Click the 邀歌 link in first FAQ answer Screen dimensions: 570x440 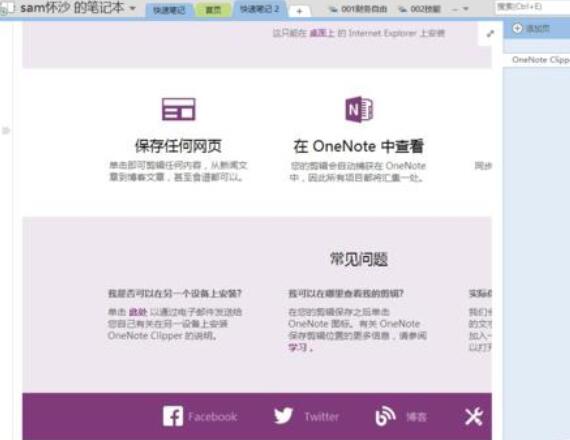138,312
